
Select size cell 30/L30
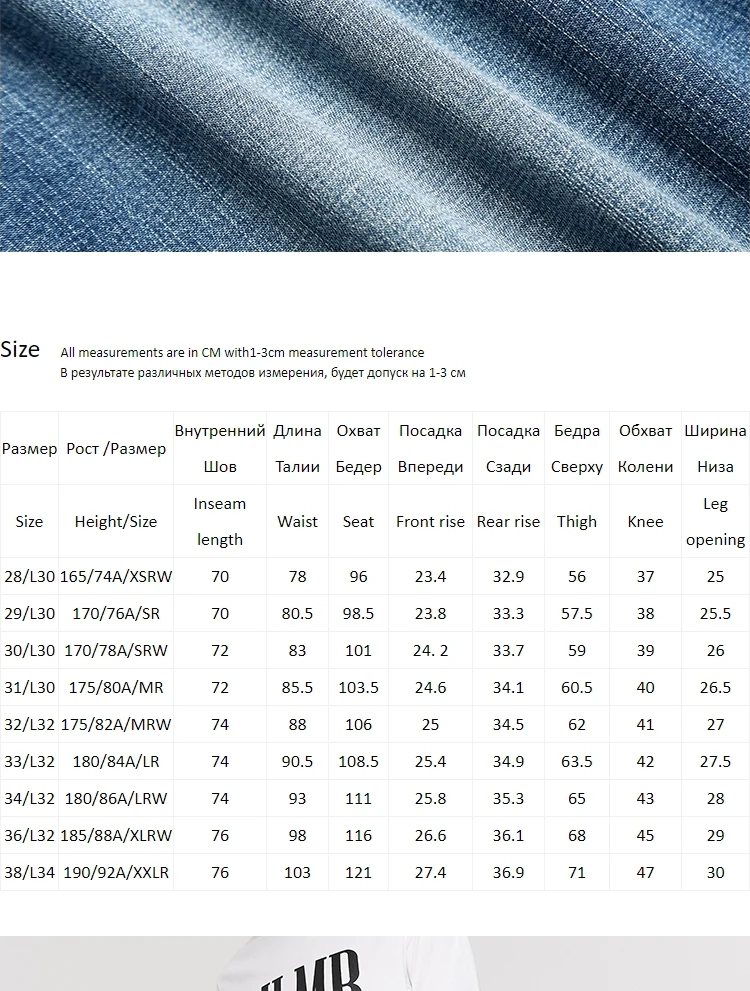[29, 650]
